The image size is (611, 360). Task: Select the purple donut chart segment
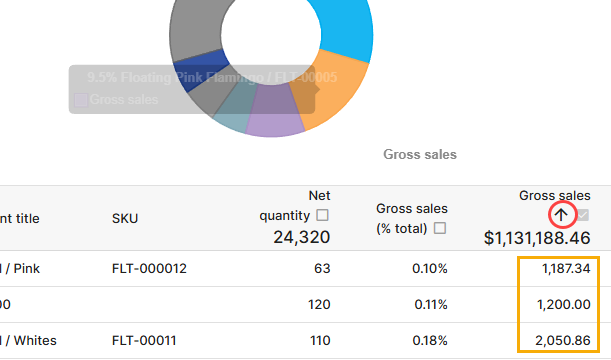273,117
